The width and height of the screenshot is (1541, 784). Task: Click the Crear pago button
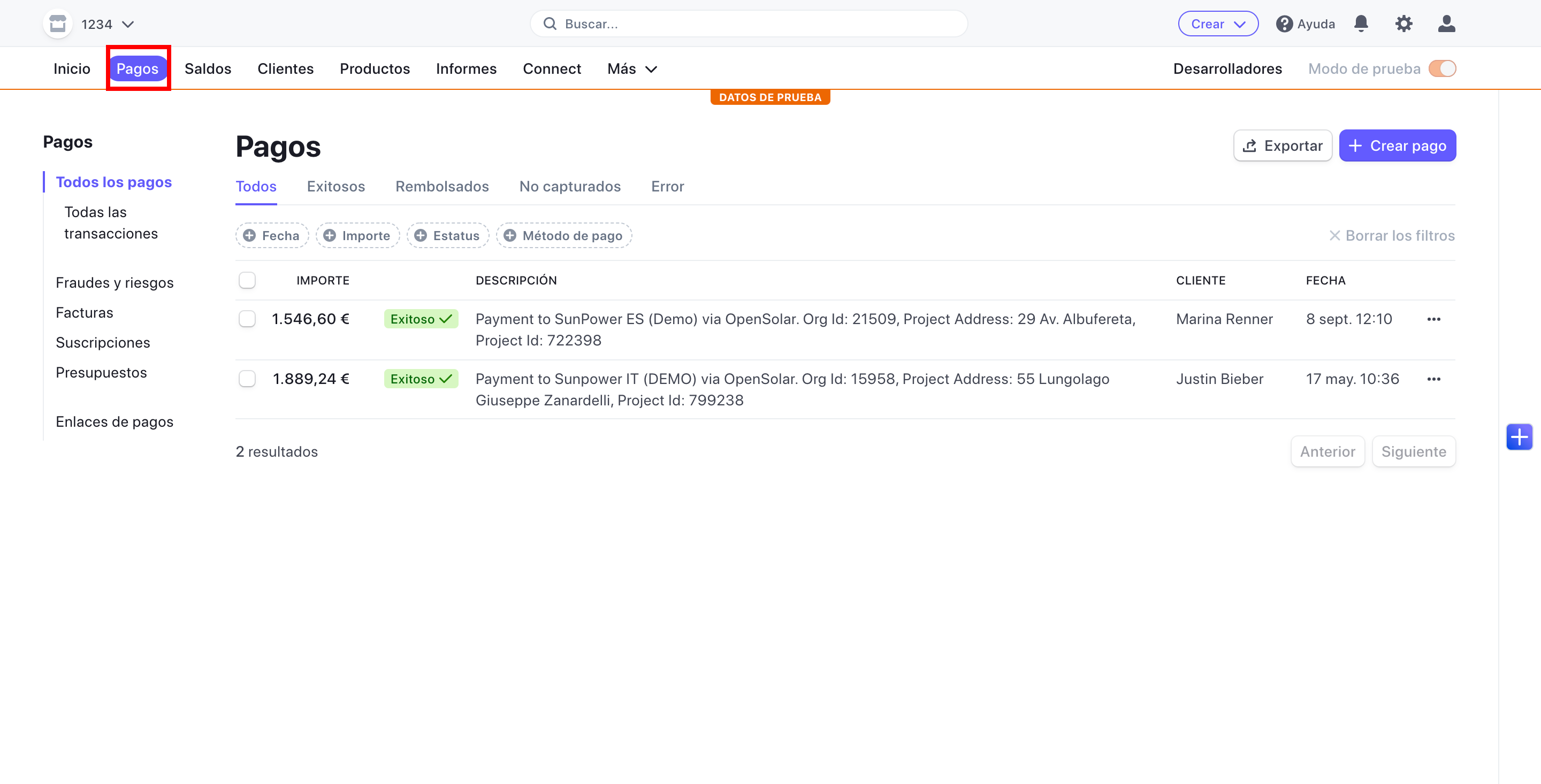click(x=1397, y=146)
